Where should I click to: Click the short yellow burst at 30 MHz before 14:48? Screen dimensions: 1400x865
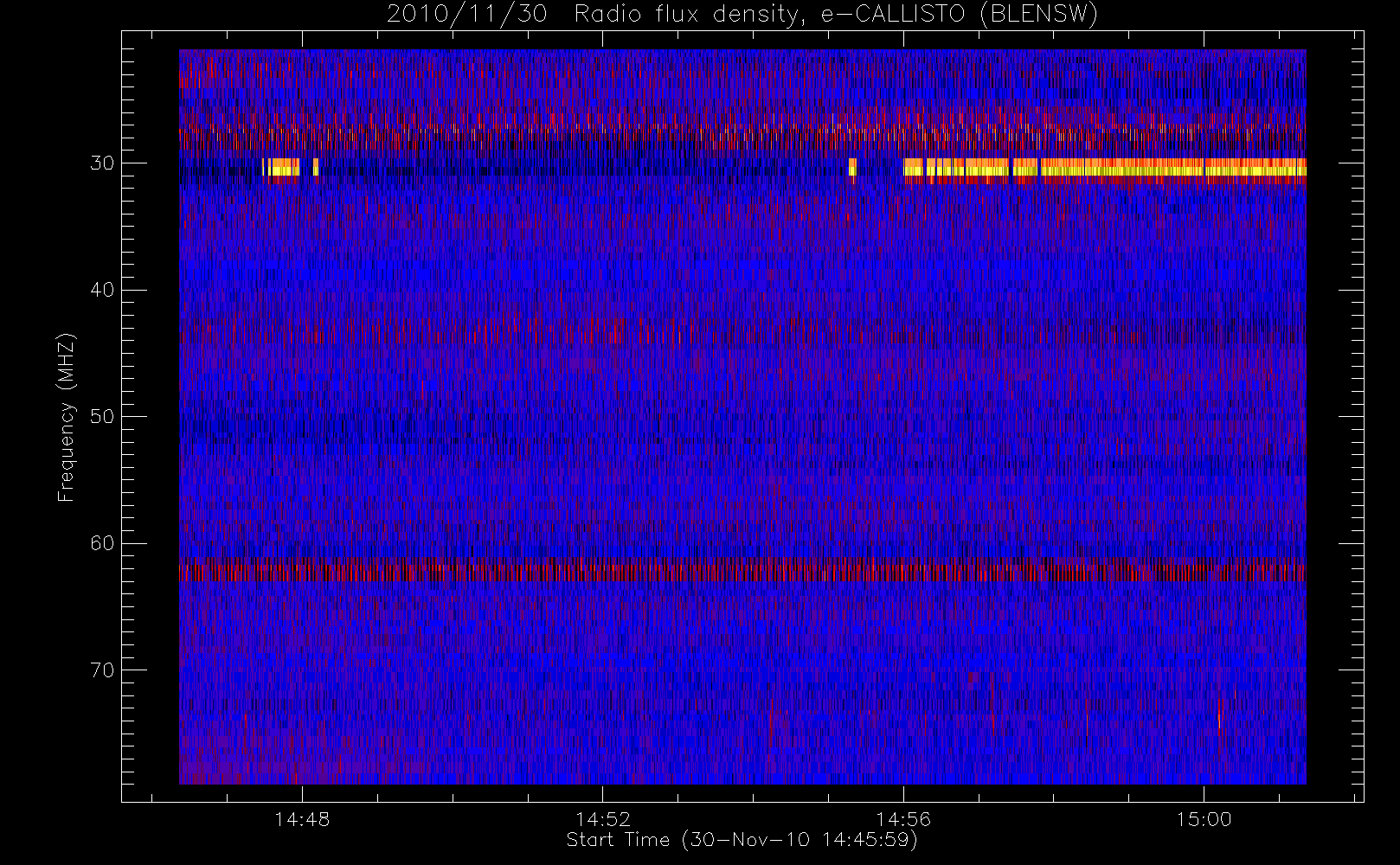(281, 167)
